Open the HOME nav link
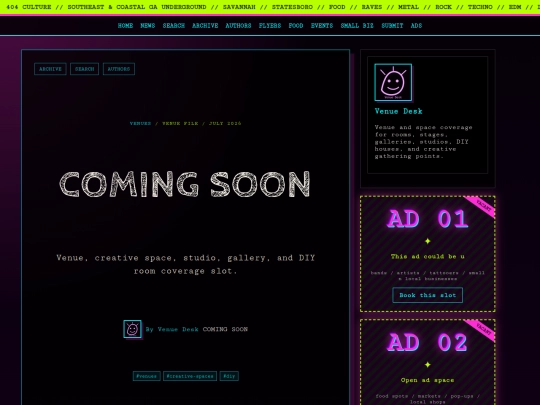This screenshot has height=405, width=540. tap(125, 25)
